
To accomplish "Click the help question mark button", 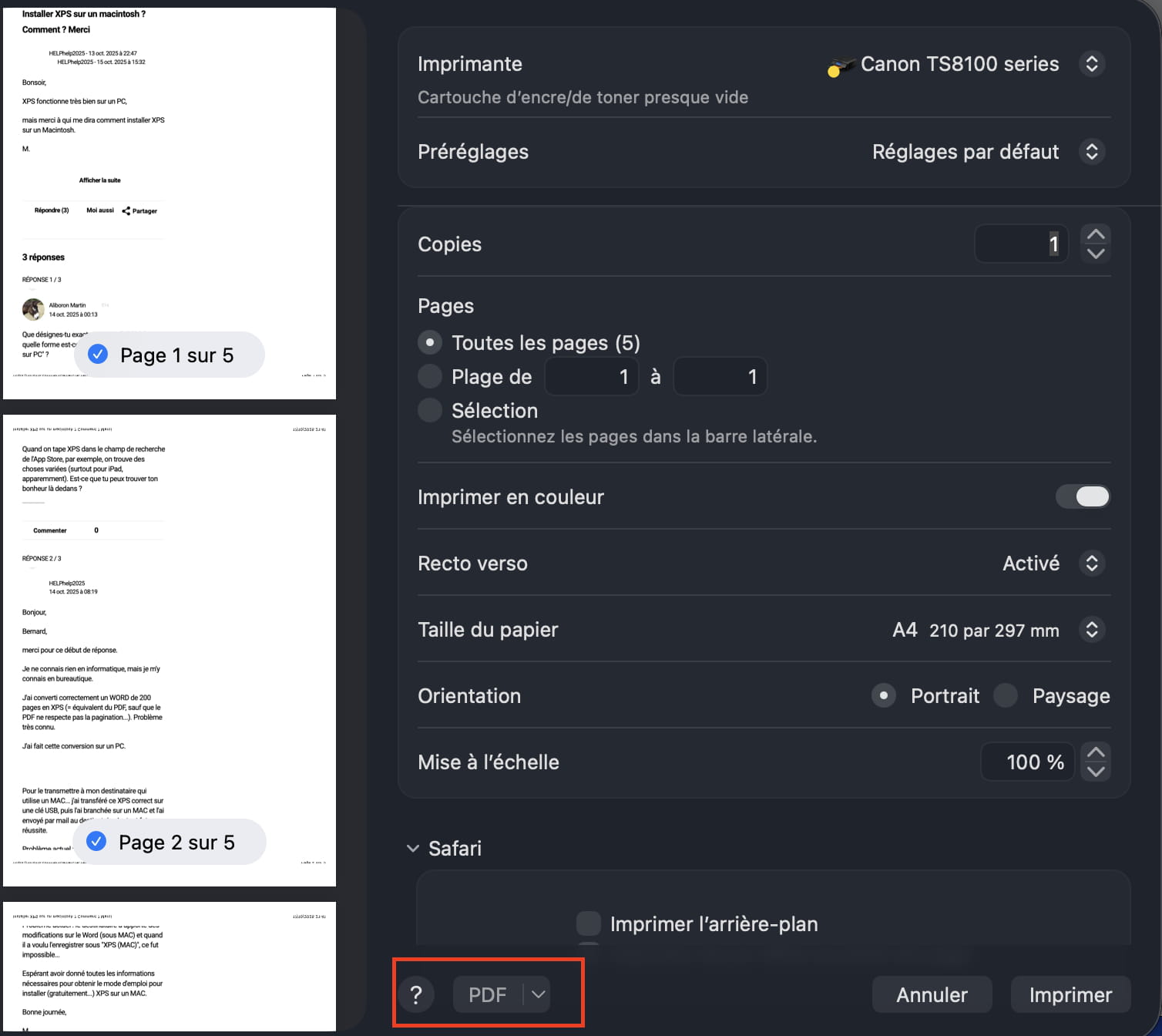I will 416,994.
